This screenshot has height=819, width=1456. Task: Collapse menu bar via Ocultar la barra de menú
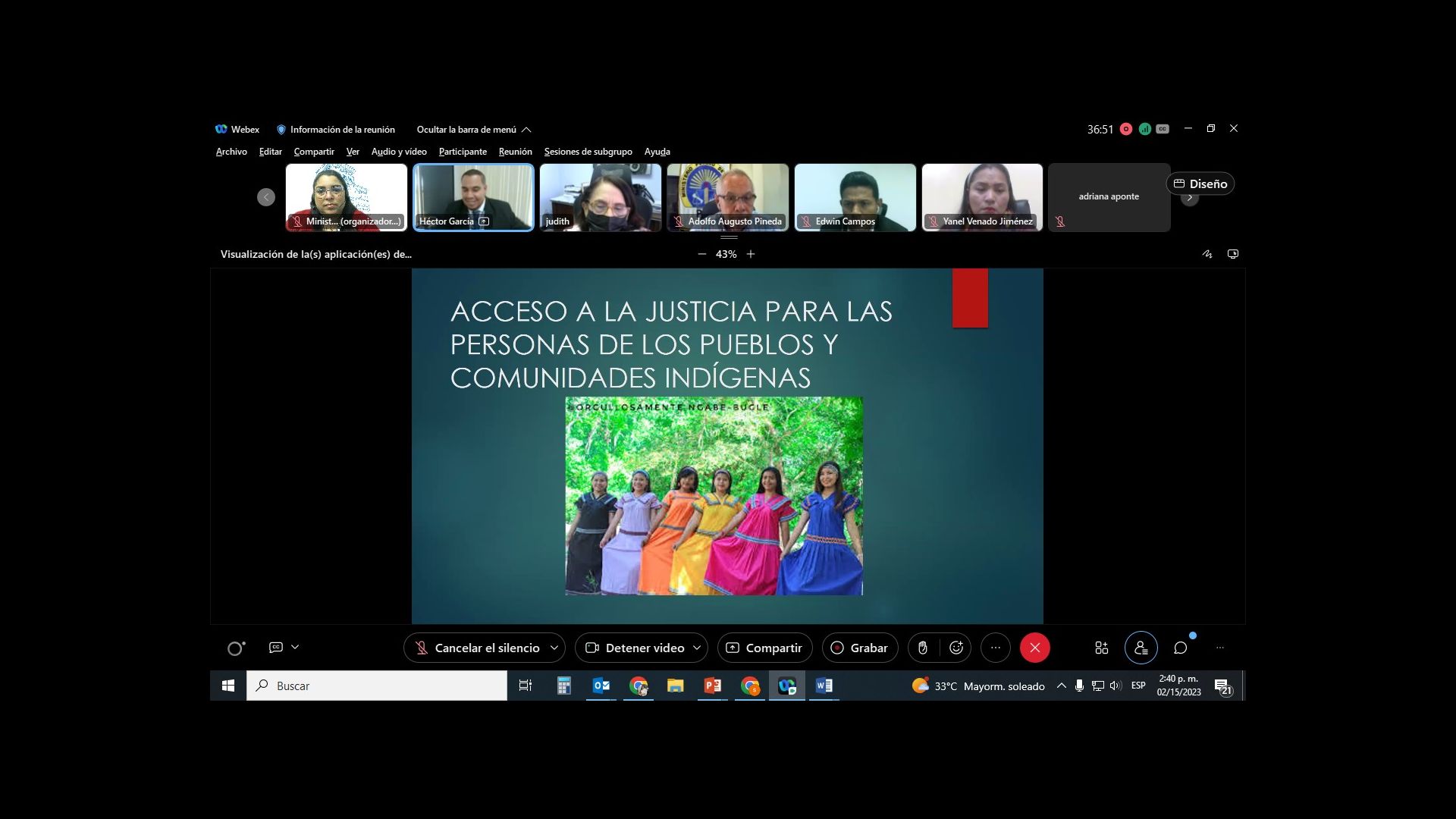click(x=473, y=130)
